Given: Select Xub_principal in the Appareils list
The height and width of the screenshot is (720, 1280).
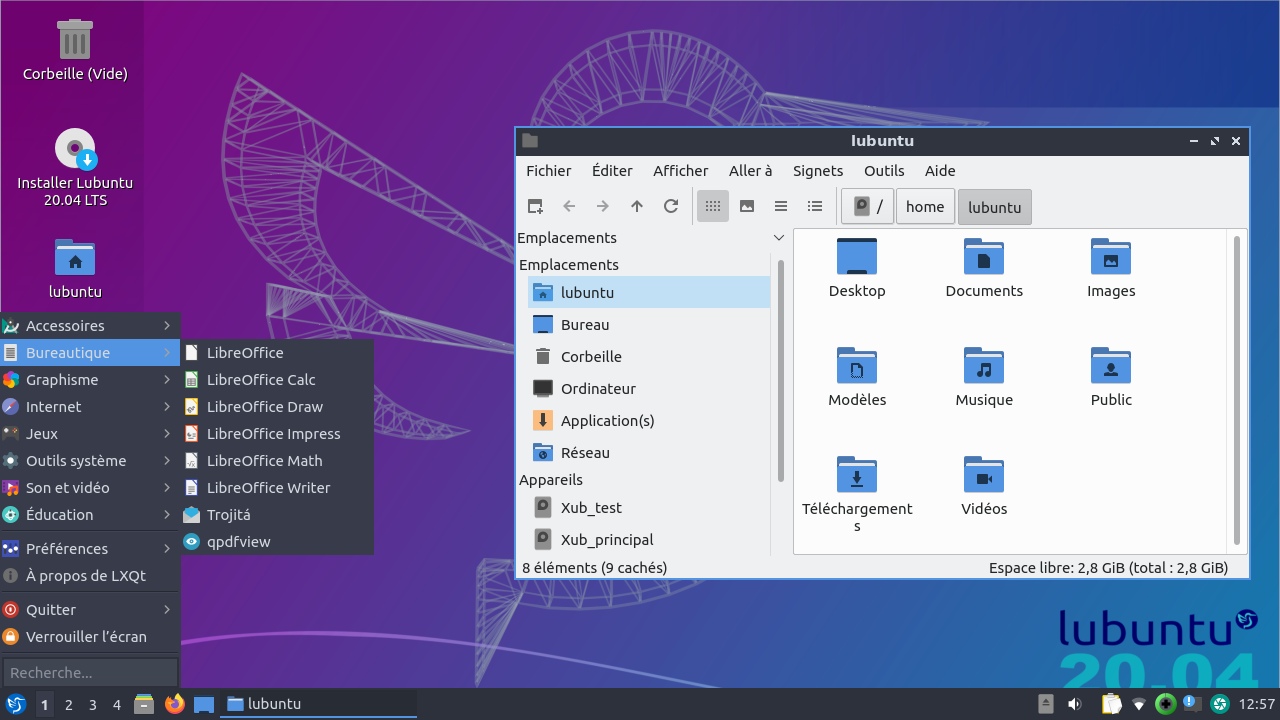Looking at the screenshot, I should (606, 540).
